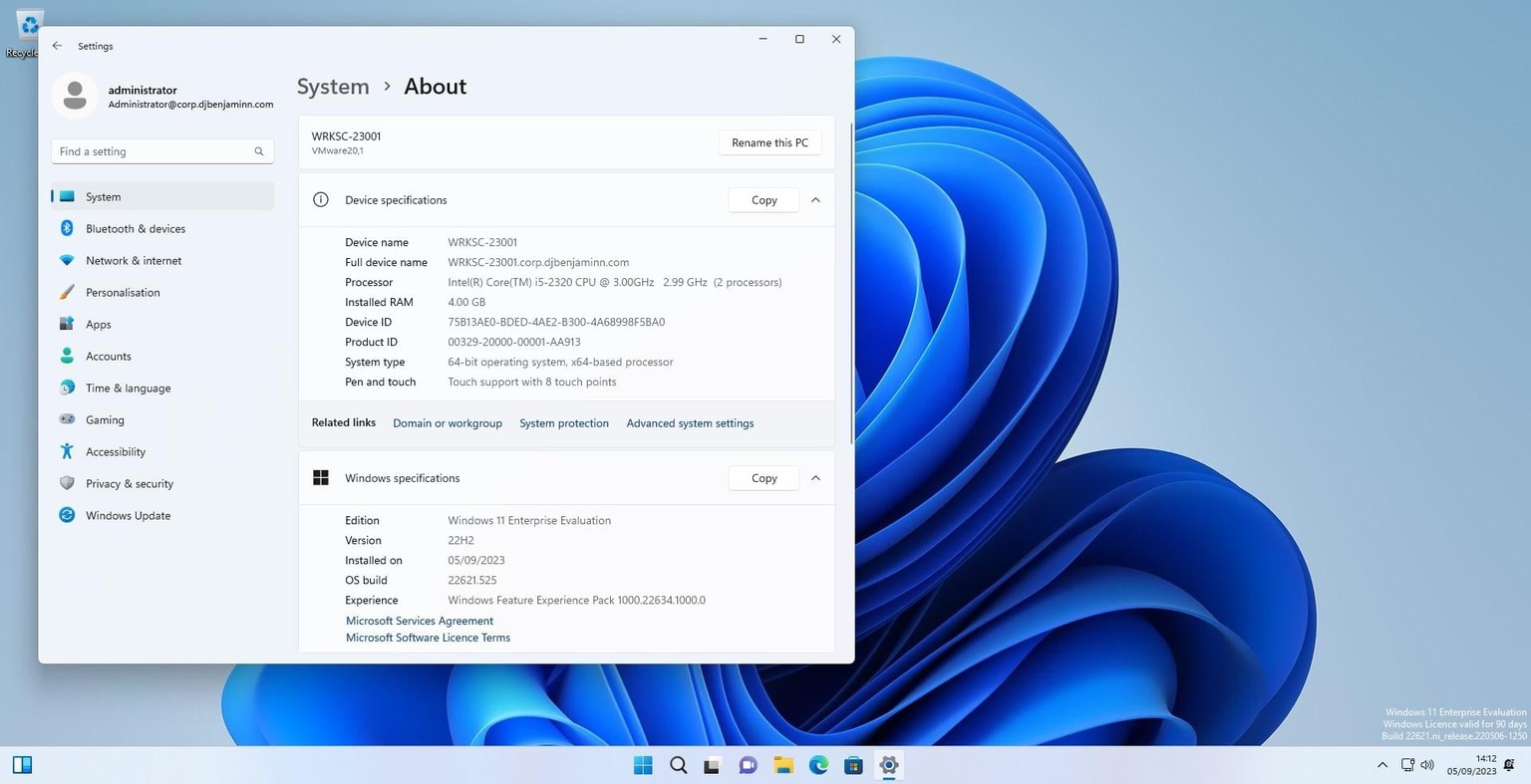Screen dimensions: 1531x784
Task: Click the Bluetooth icon in sidebar
Action: coord(67,228)
